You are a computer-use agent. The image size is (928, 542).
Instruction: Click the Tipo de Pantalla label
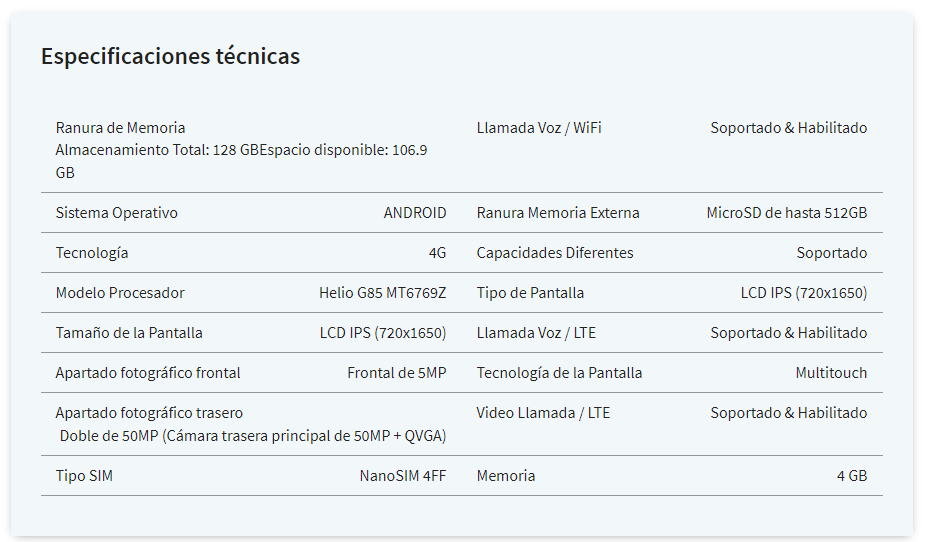[x=530, y=293]
